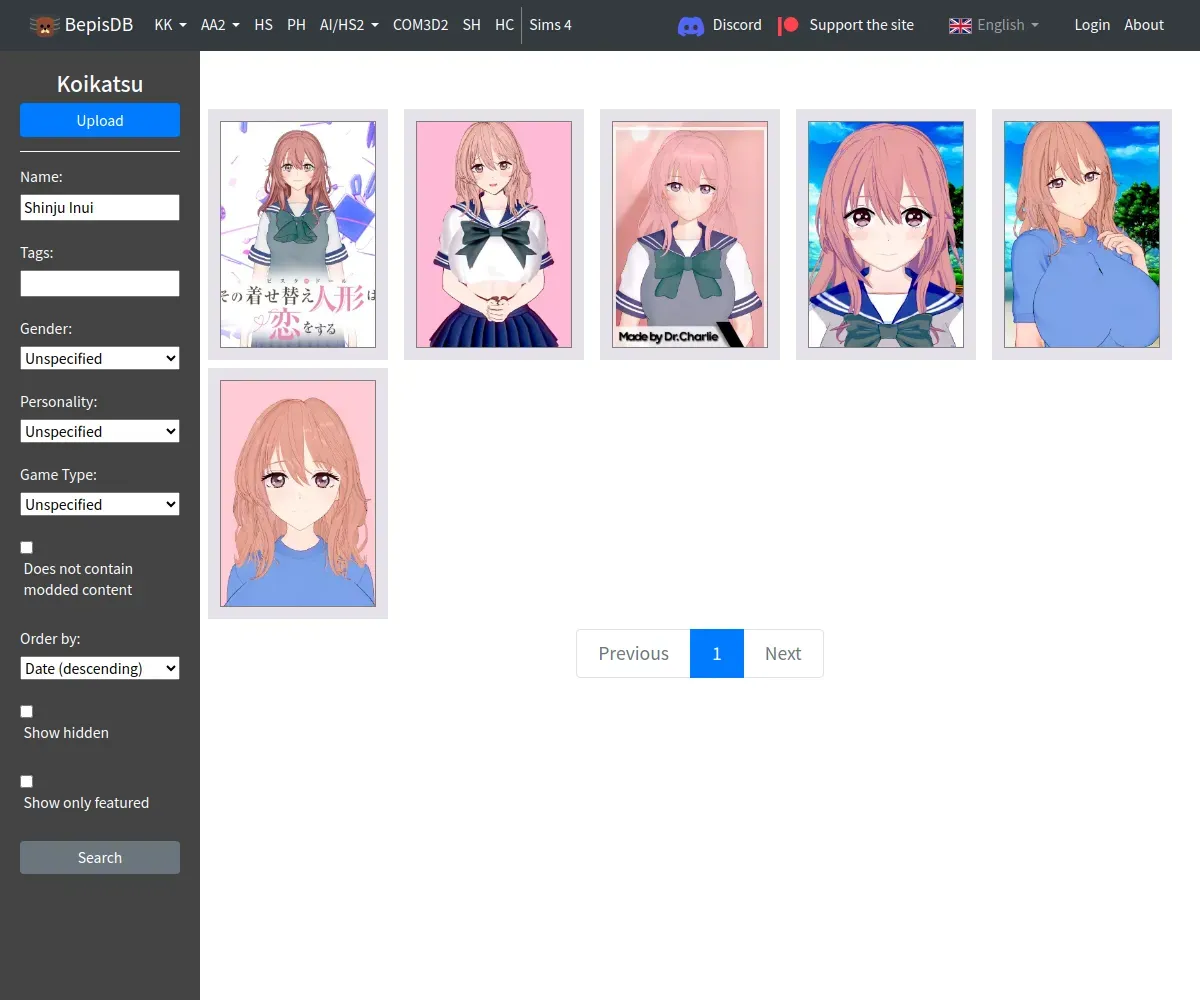Expand the KK navigation dropdown

pyautogui.click(x=170, y=25)
